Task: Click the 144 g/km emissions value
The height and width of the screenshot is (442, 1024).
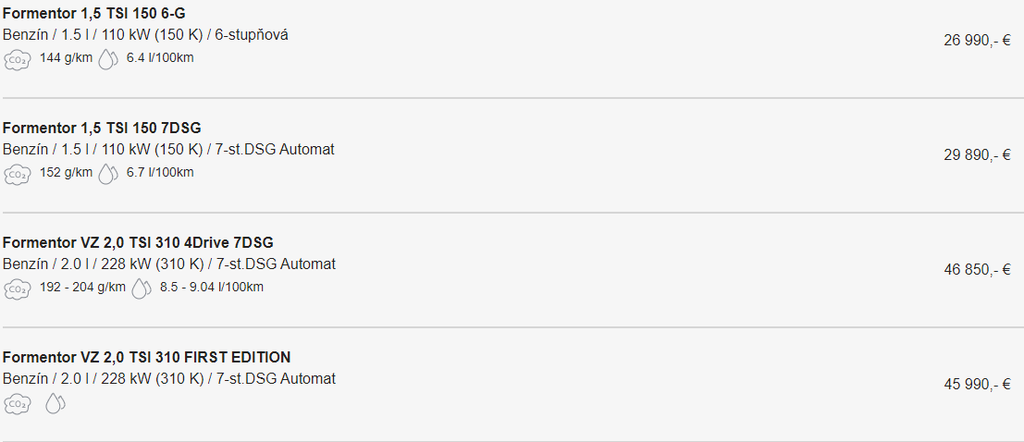Action: [66, 58]
